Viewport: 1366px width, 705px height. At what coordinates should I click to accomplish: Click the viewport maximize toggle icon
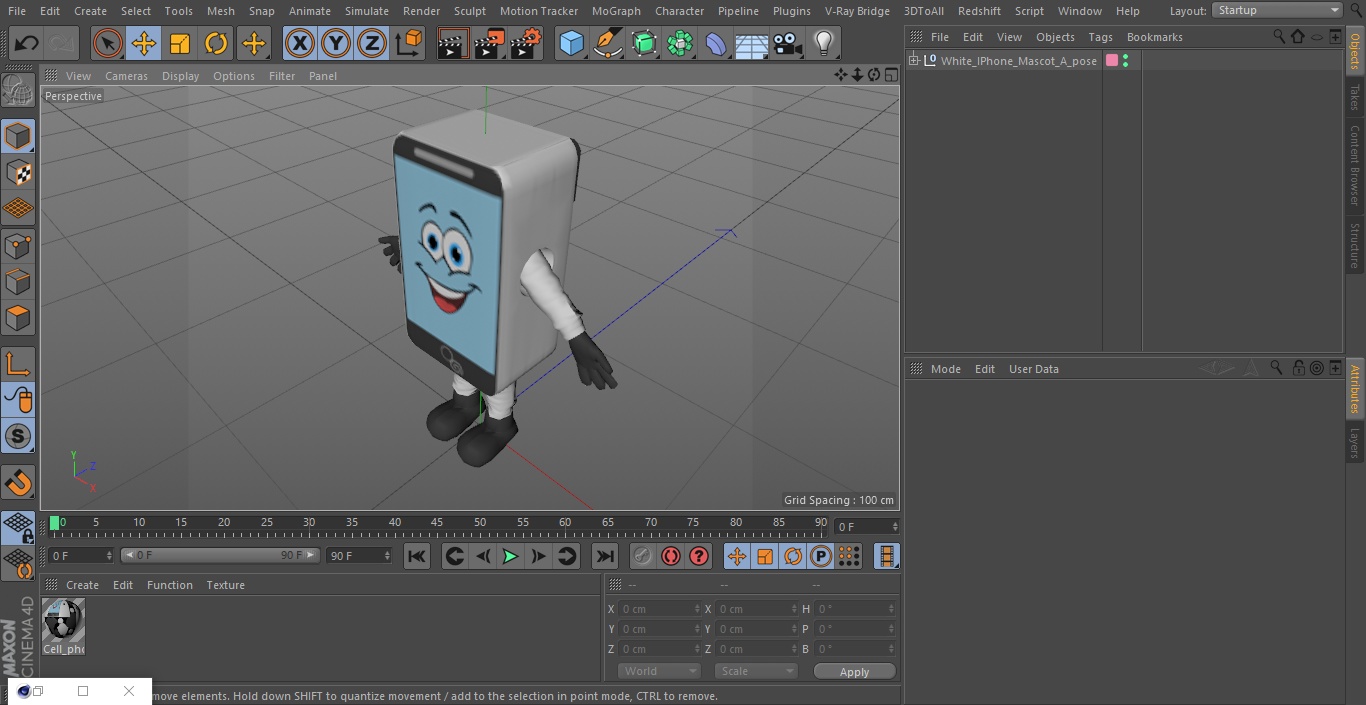point(890,75)
